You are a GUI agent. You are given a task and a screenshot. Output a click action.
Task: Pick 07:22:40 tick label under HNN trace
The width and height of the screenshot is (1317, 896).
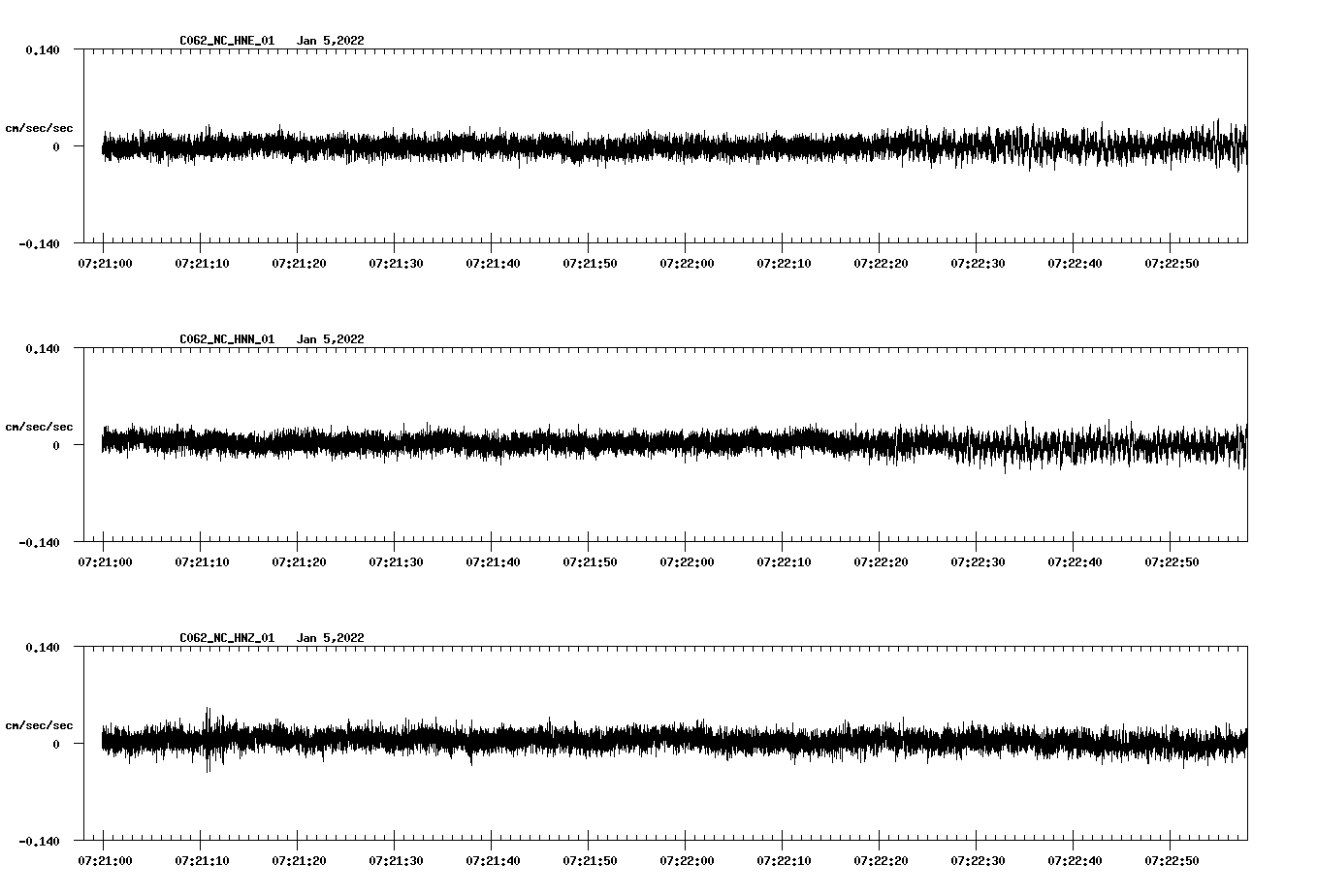click(1075, 561)
